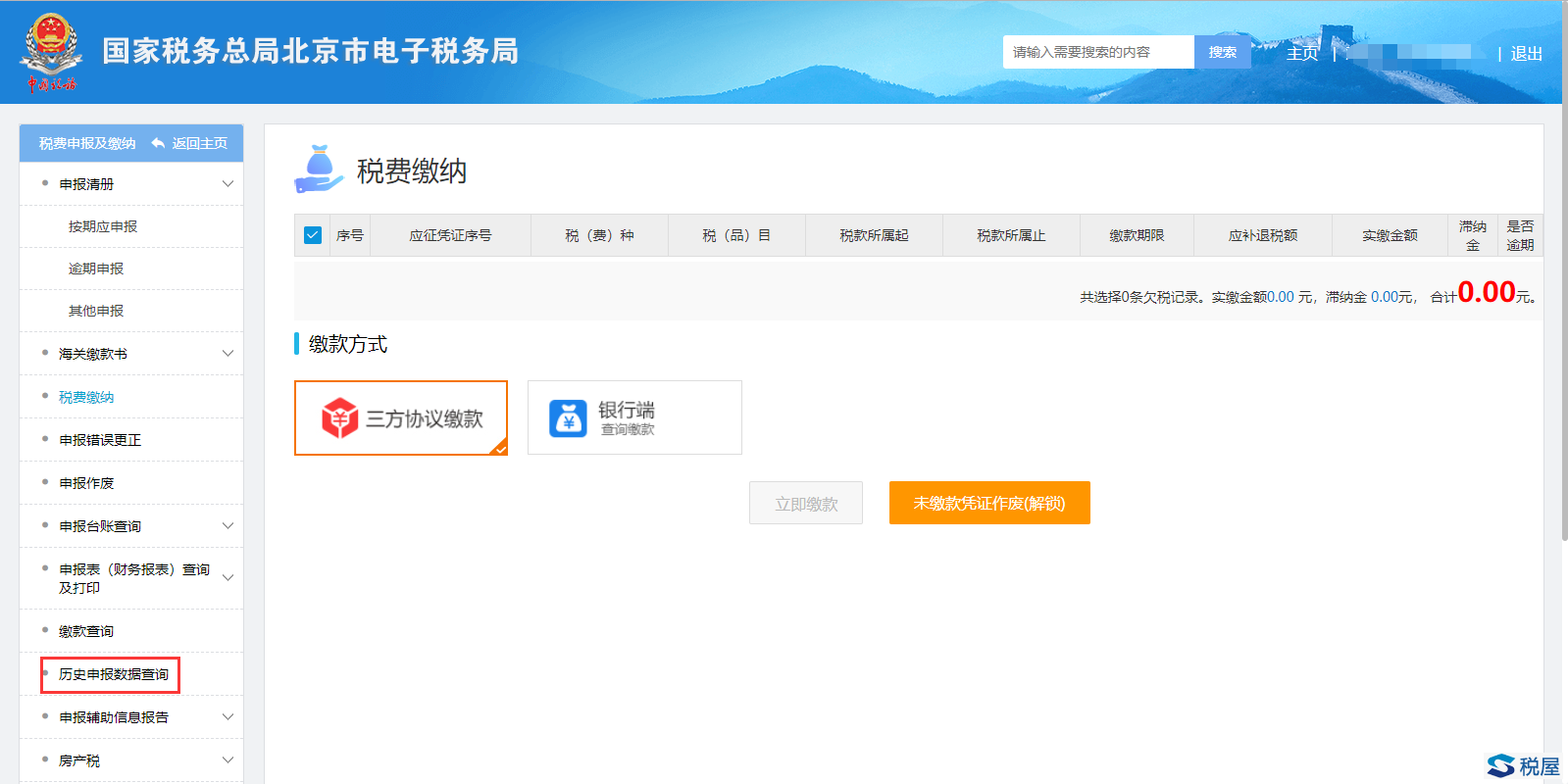The image size is (1568, 784).
Task: Click the 缴款期限 column header
Action: coord(1137,235)
